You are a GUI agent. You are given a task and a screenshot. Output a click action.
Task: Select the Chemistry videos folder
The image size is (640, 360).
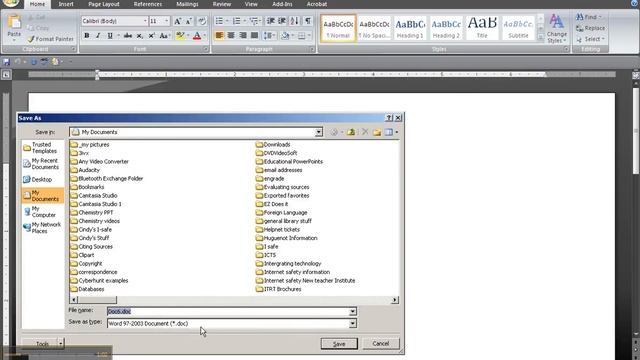[95, 221]
